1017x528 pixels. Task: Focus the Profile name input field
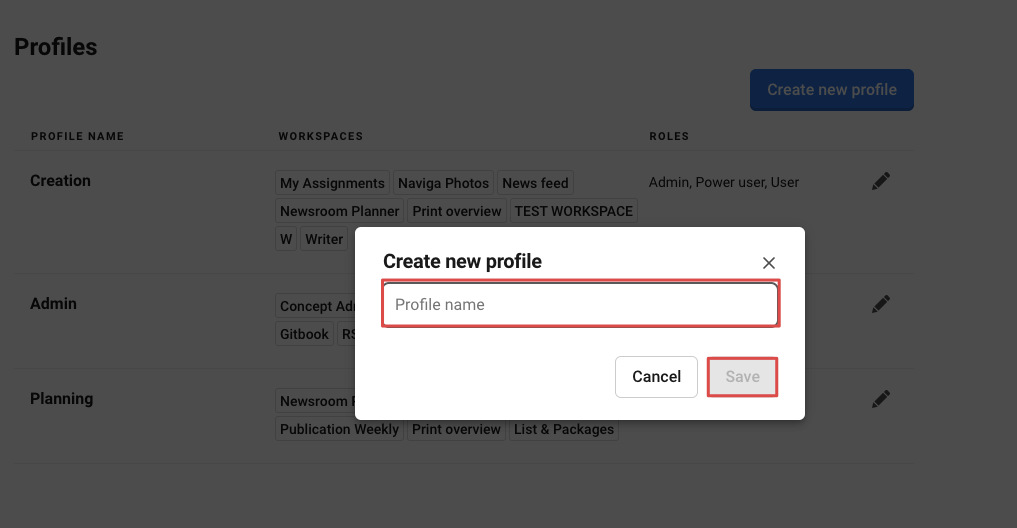point(580,304)
